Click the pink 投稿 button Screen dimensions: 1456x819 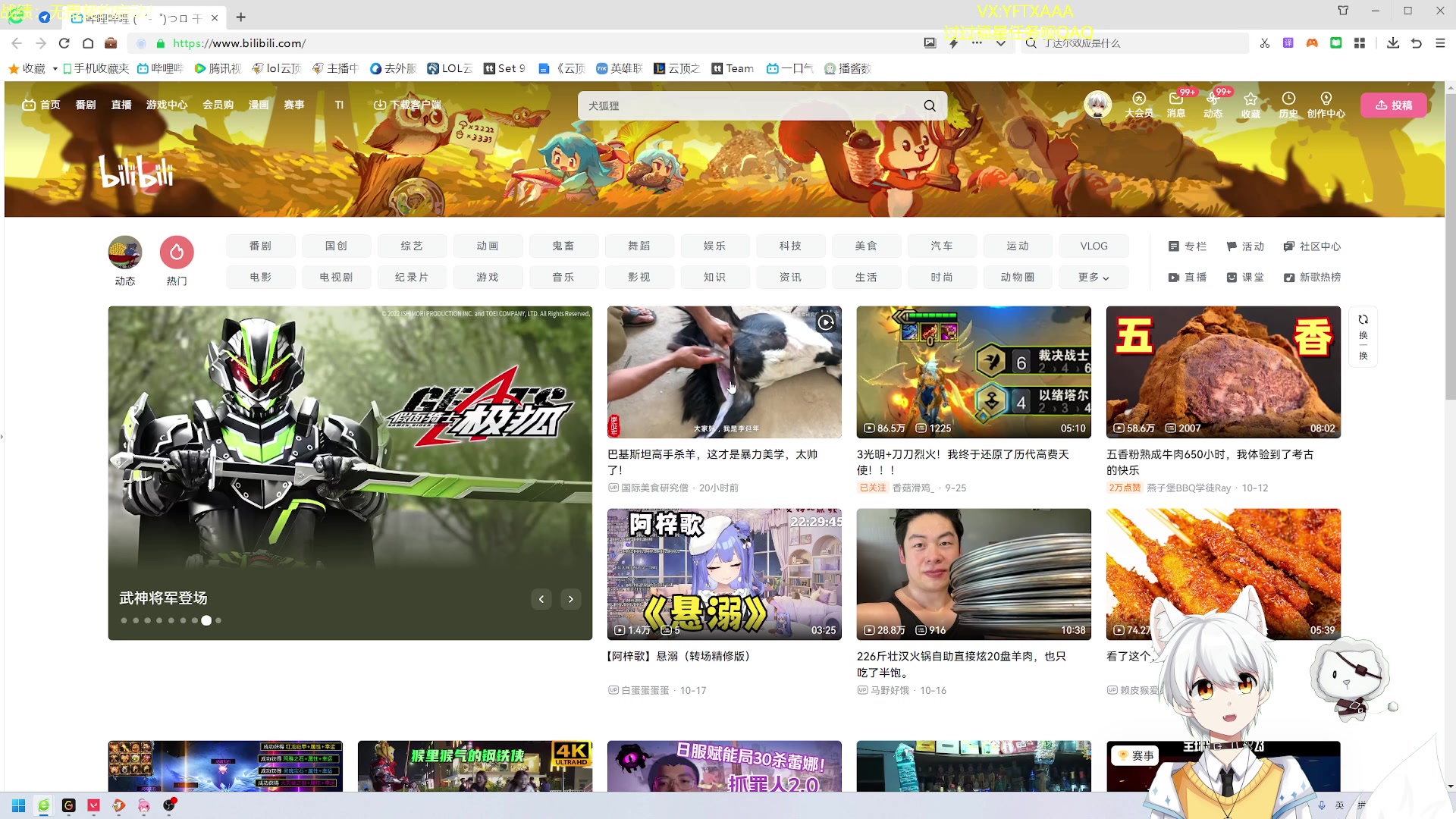1394,105
